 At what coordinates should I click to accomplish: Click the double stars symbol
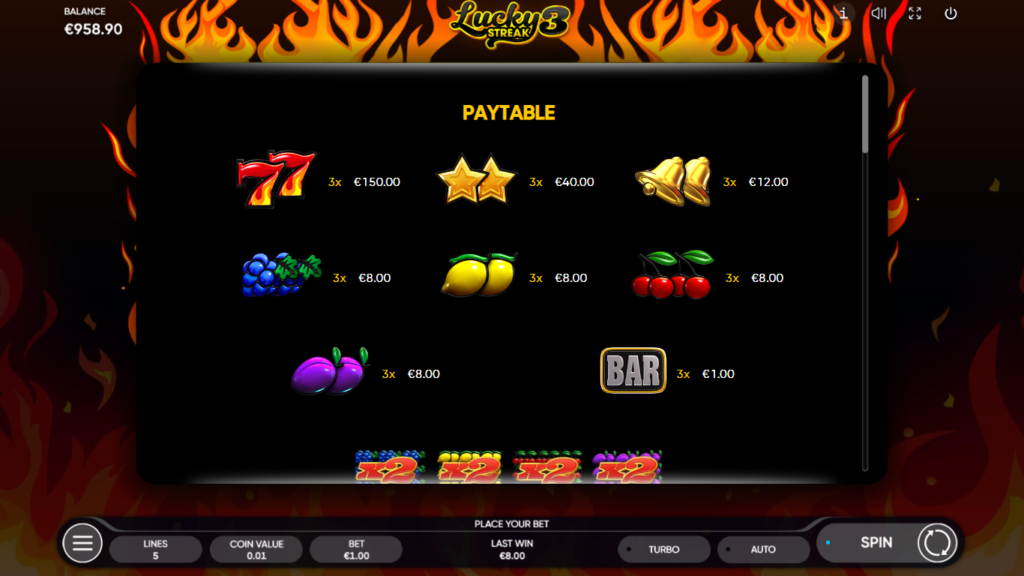tap(476, 179)
